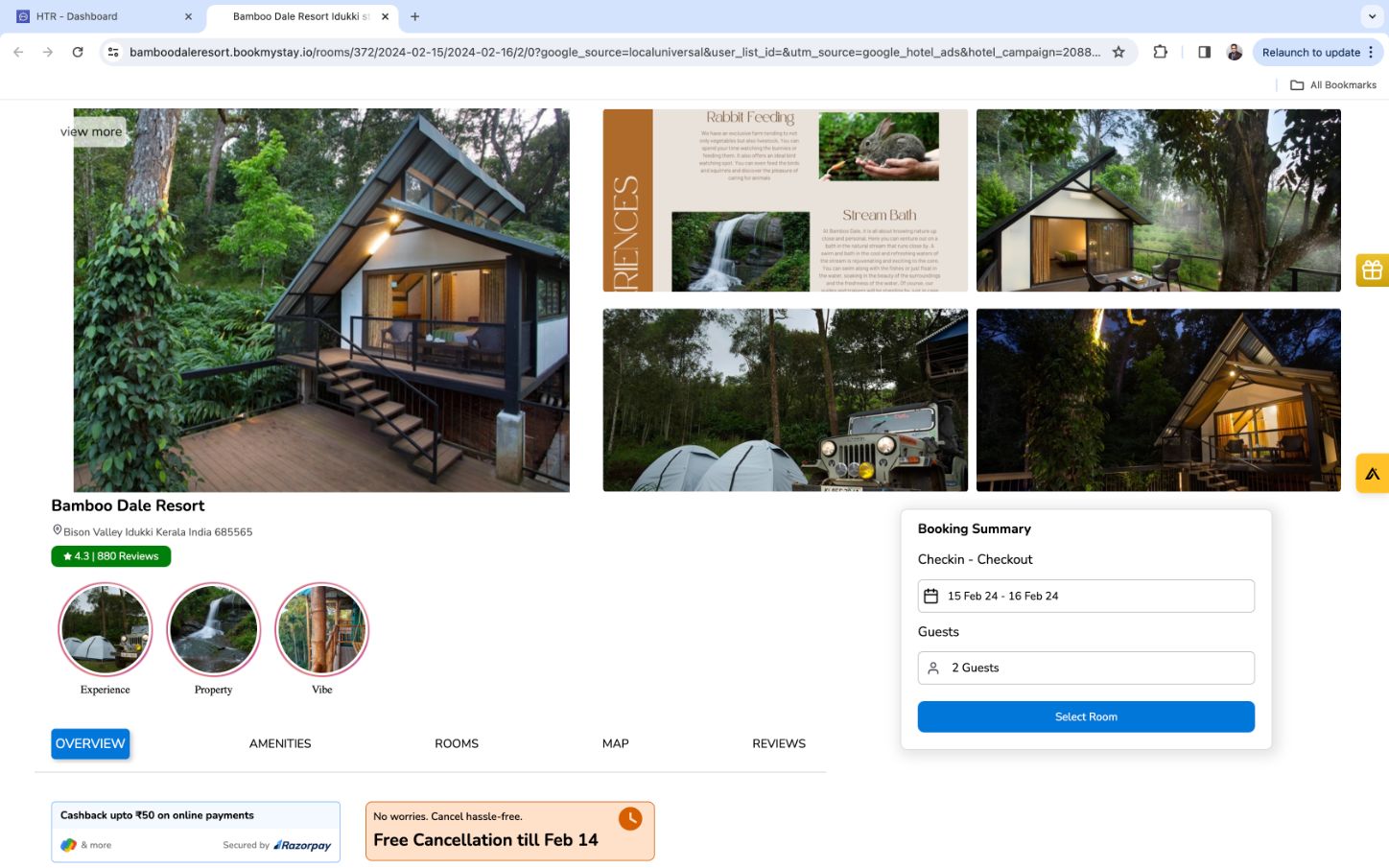1389x868 pixels.
Task: Bookmark this page with star icon
Action: coord(1118,52)
